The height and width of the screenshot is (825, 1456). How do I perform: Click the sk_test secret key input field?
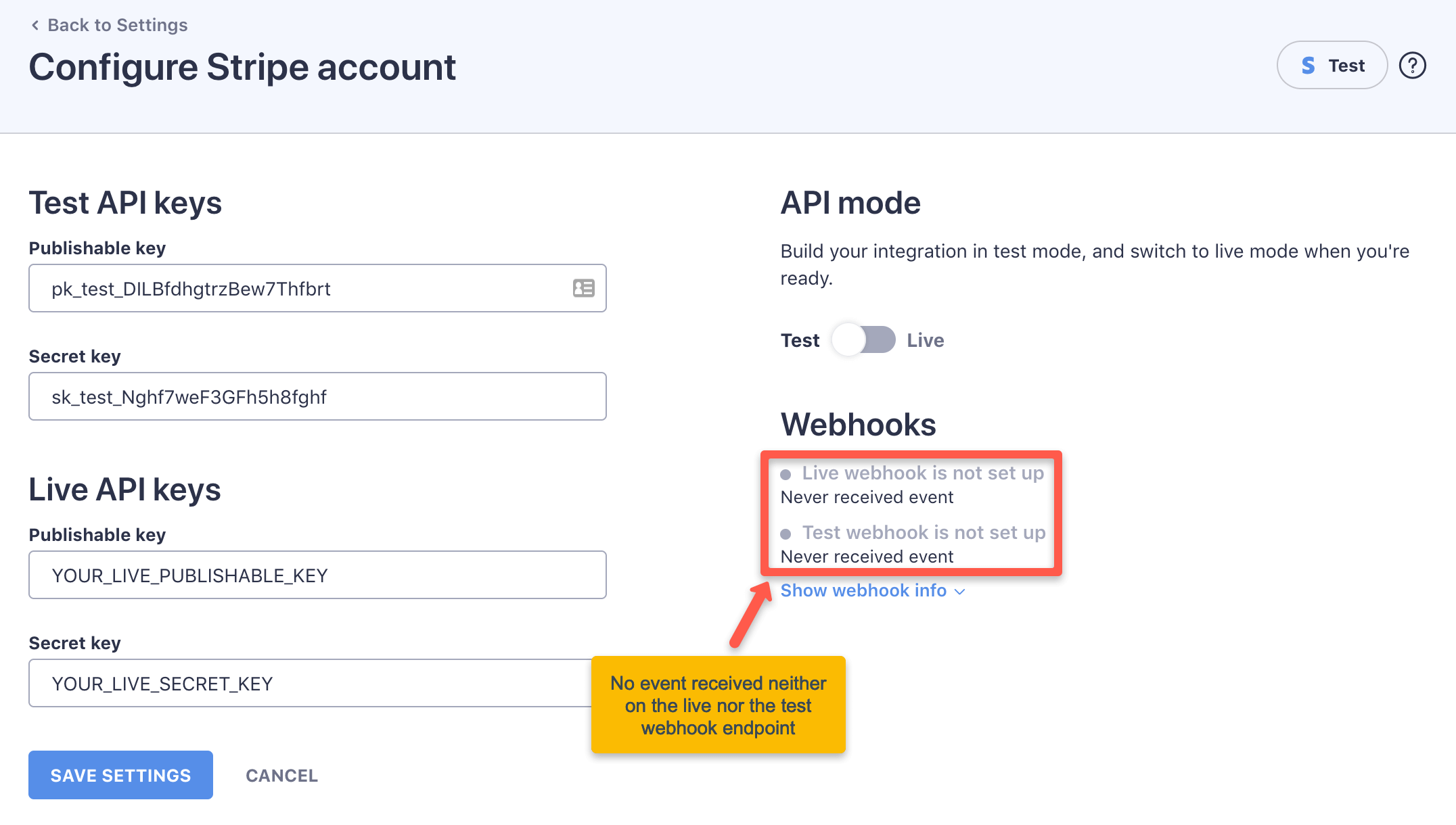pyautogui.click(x=317, y=396)
